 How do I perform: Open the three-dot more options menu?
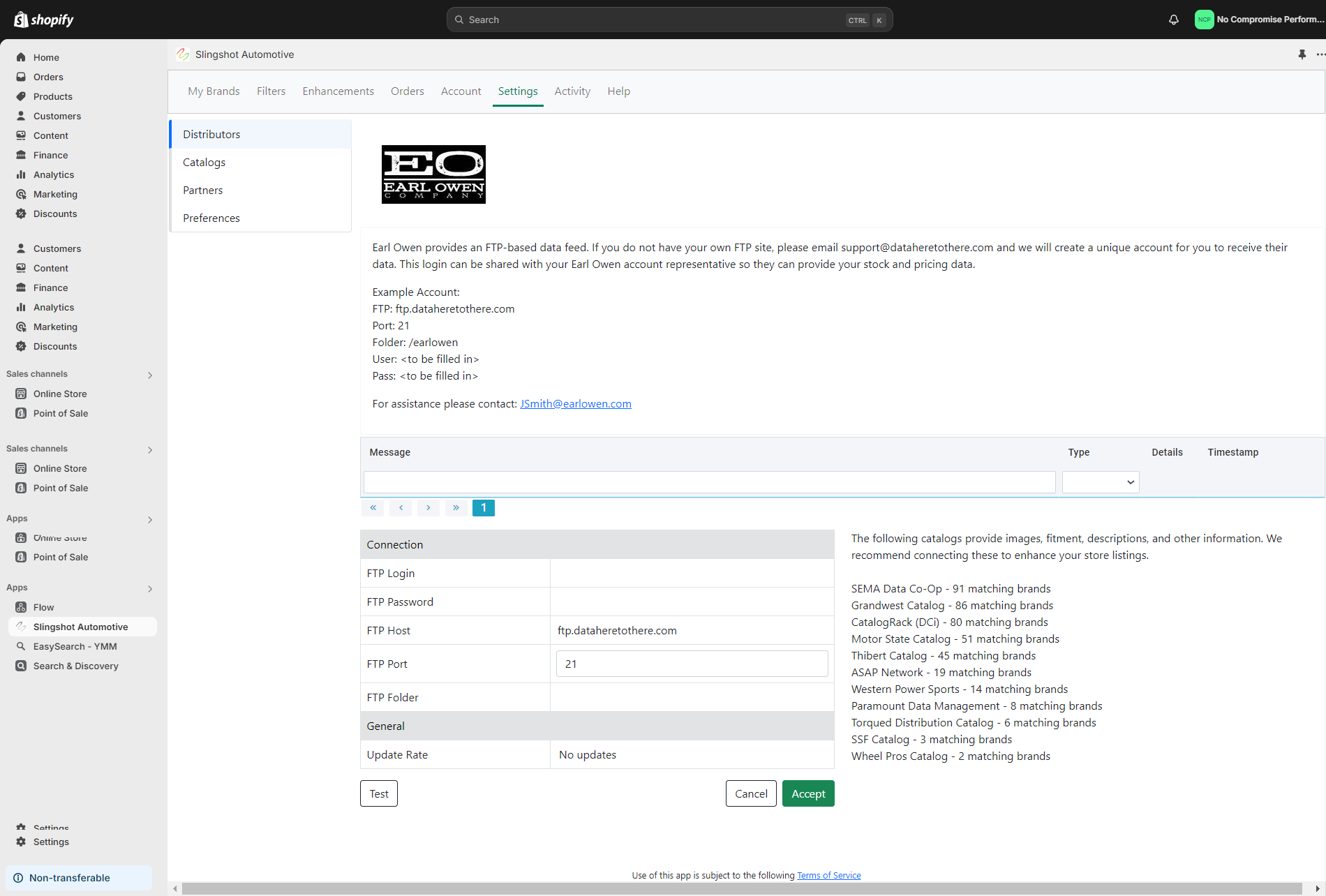[x=1320, y=54]
